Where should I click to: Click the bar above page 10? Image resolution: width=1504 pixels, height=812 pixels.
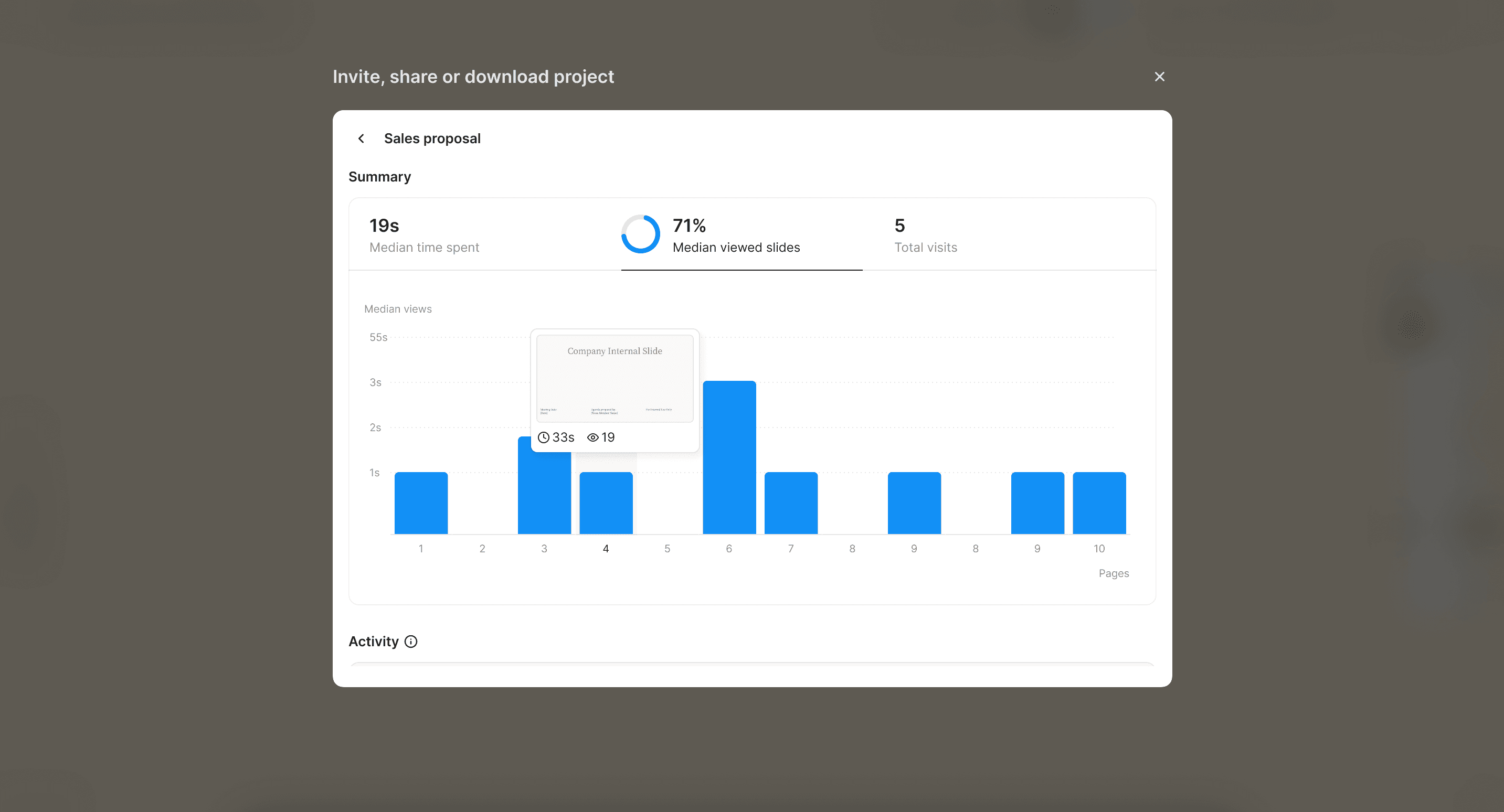tap(1099, 503)
